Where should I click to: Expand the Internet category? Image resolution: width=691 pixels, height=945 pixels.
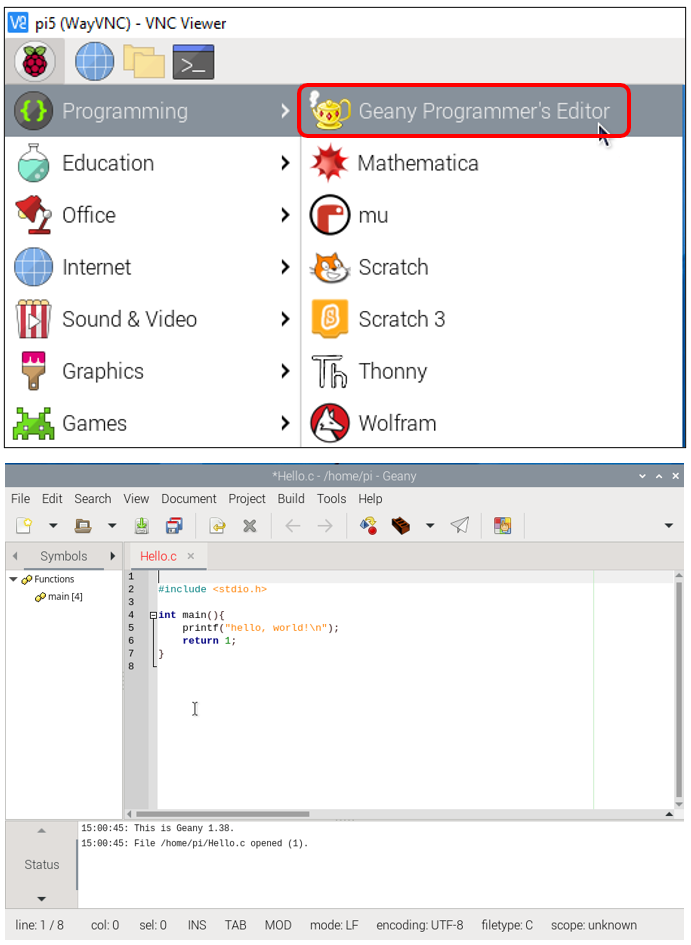[x=152, y=267]
